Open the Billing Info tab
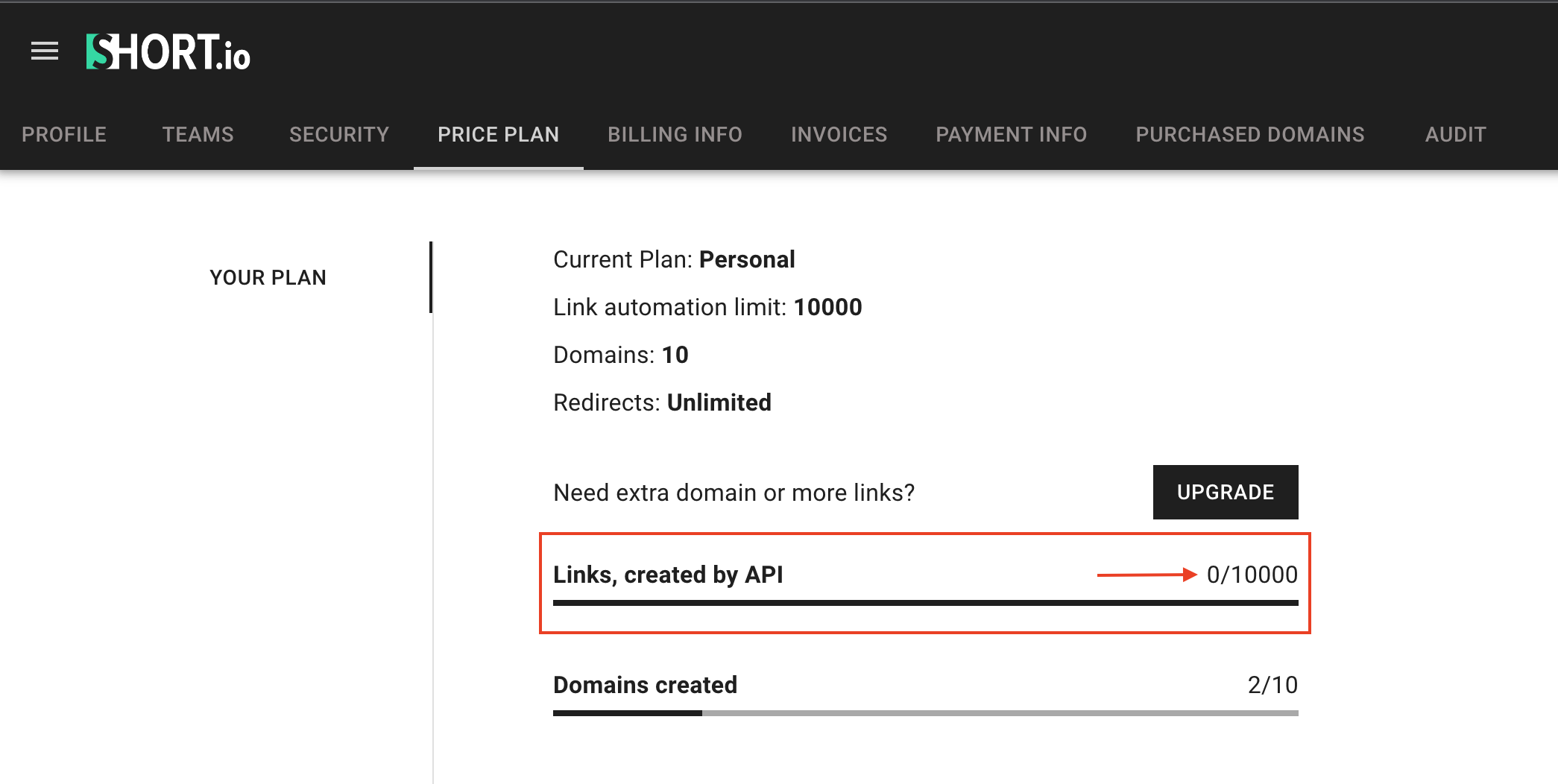 (x=675, y=134)
